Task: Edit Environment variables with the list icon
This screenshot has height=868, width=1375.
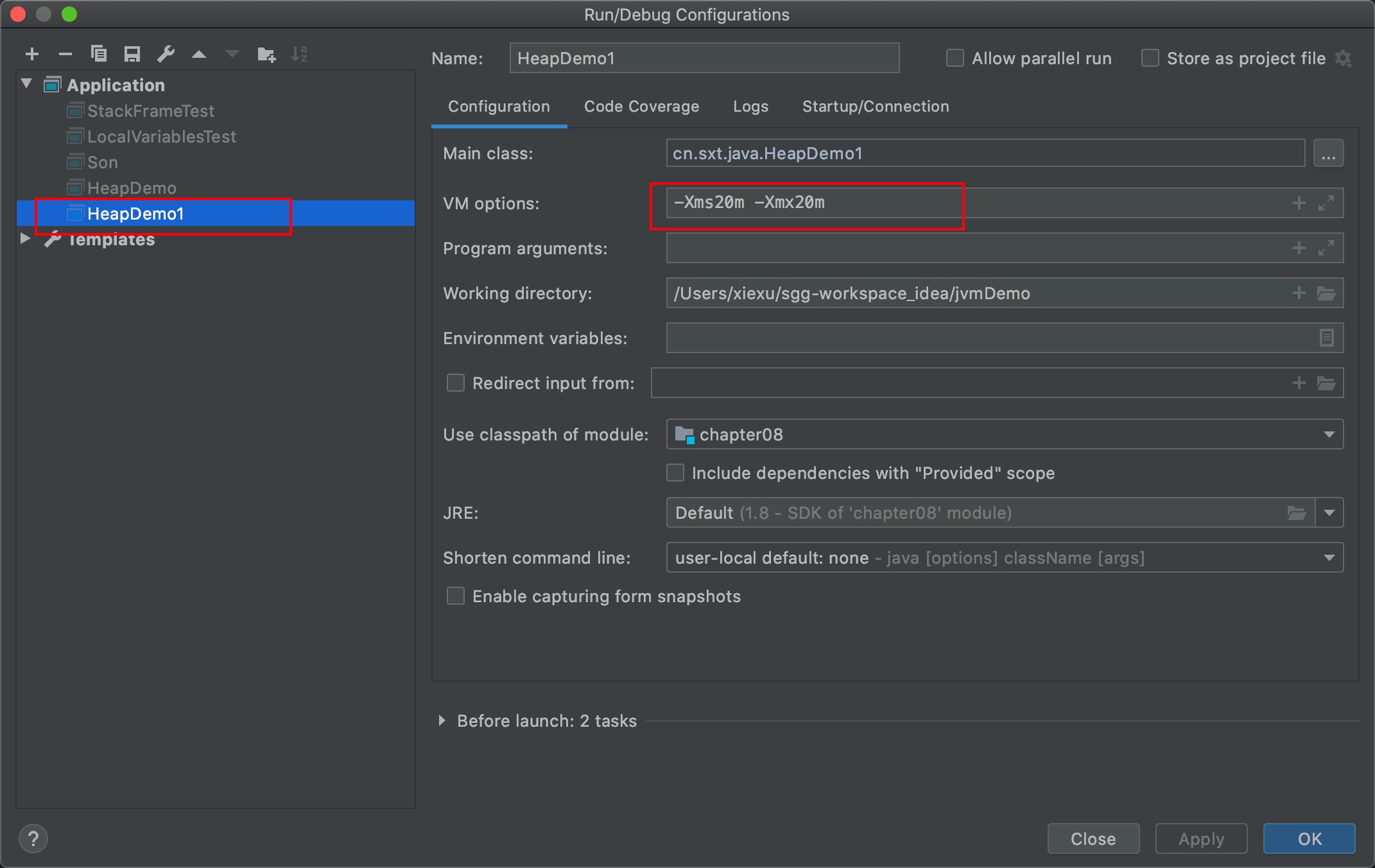Action: click(x=1326, y=338)
